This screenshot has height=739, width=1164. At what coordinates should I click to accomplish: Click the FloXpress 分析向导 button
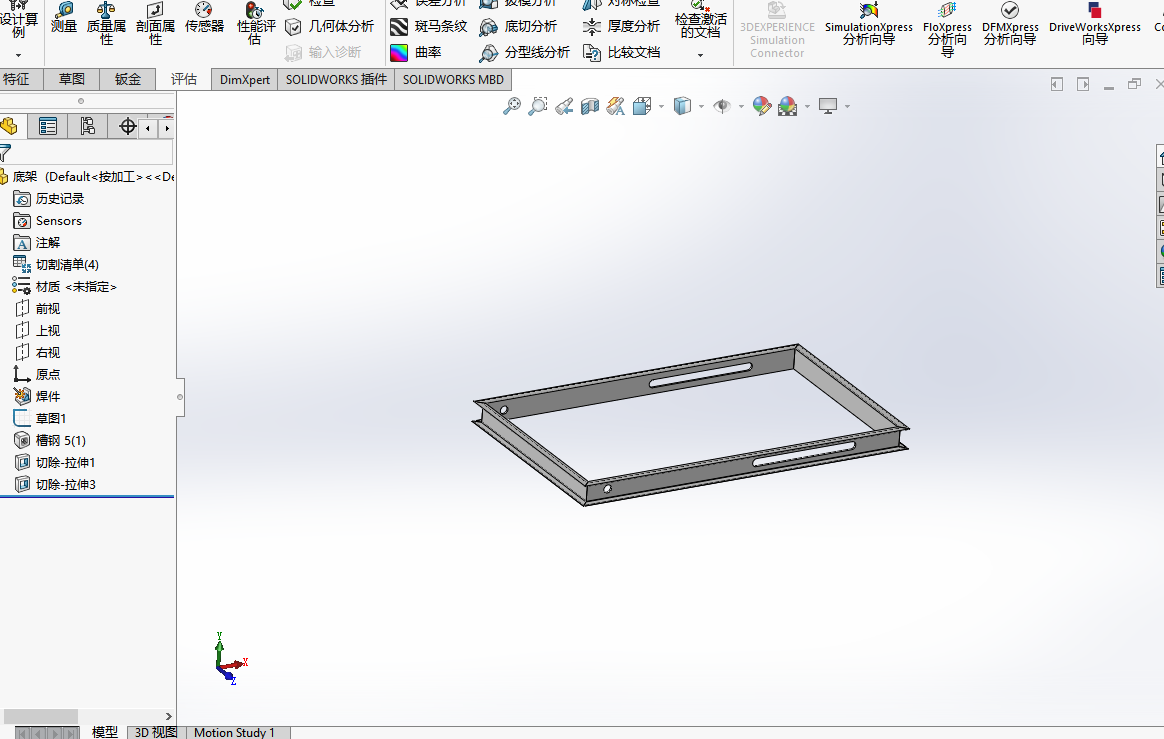(x=947, y=28)
